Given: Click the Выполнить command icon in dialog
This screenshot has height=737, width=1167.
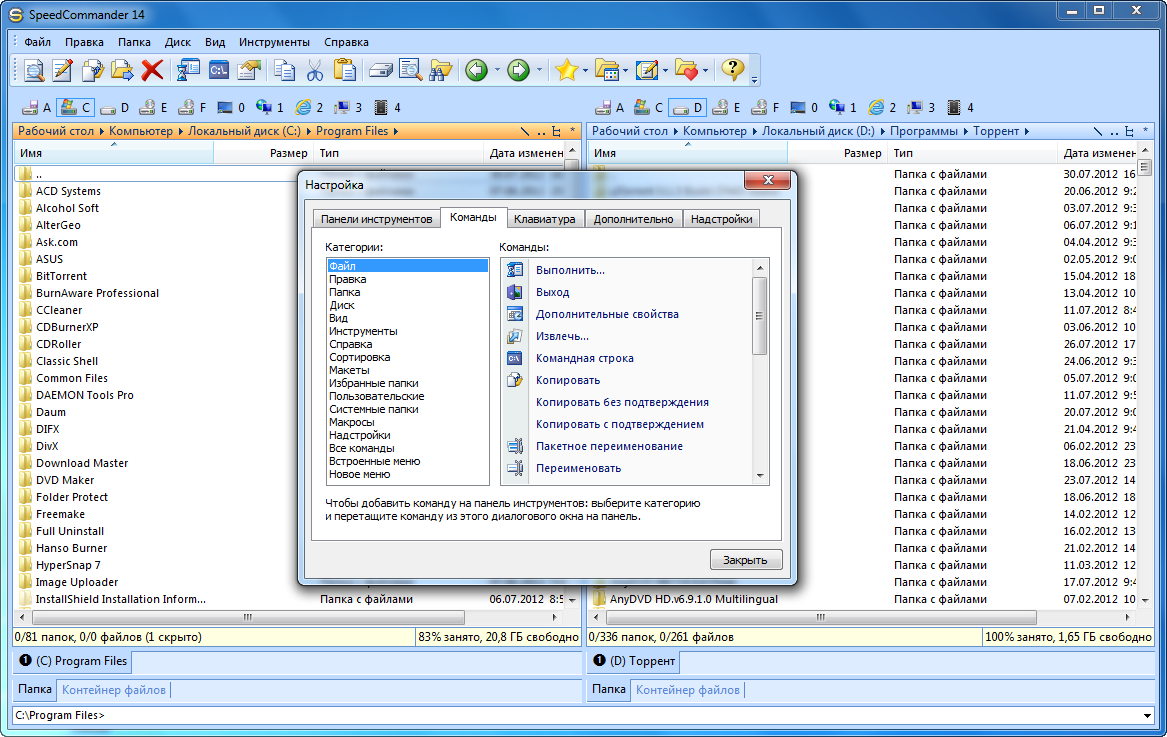Looking at the screenshot, I should tap(515, 269).
